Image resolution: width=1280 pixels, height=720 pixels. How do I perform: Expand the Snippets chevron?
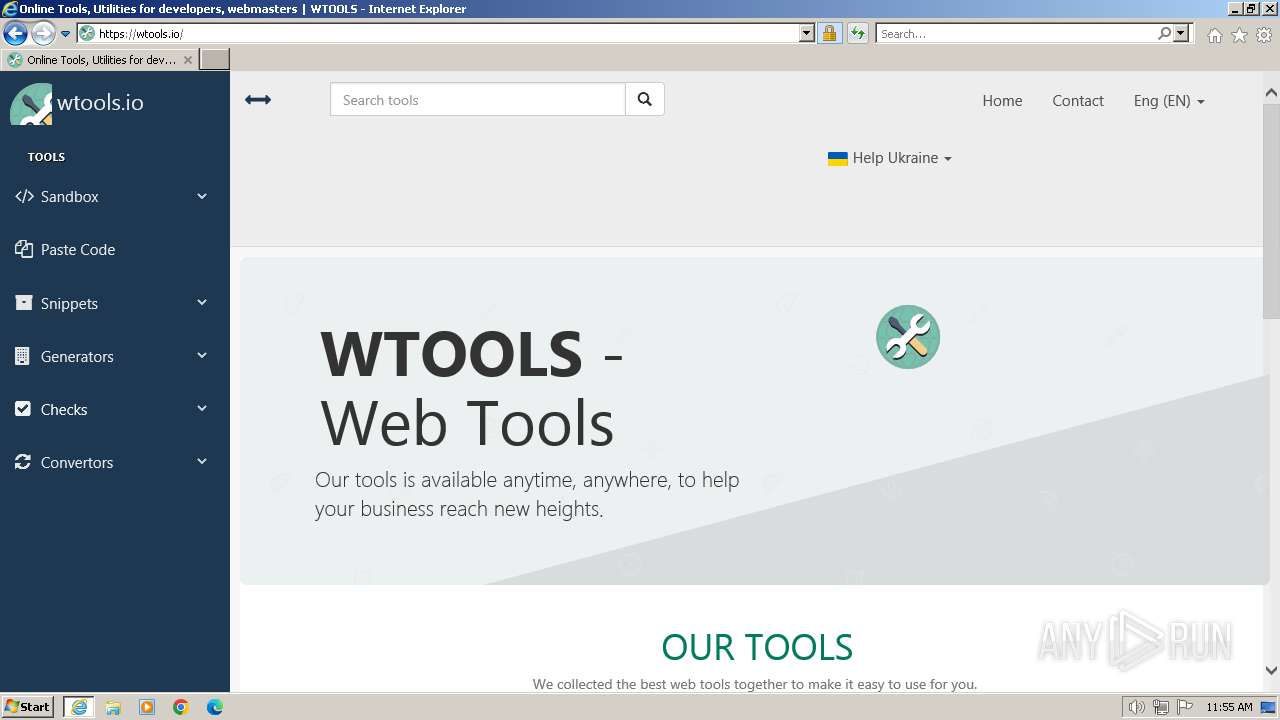click(x=202, y=302)
